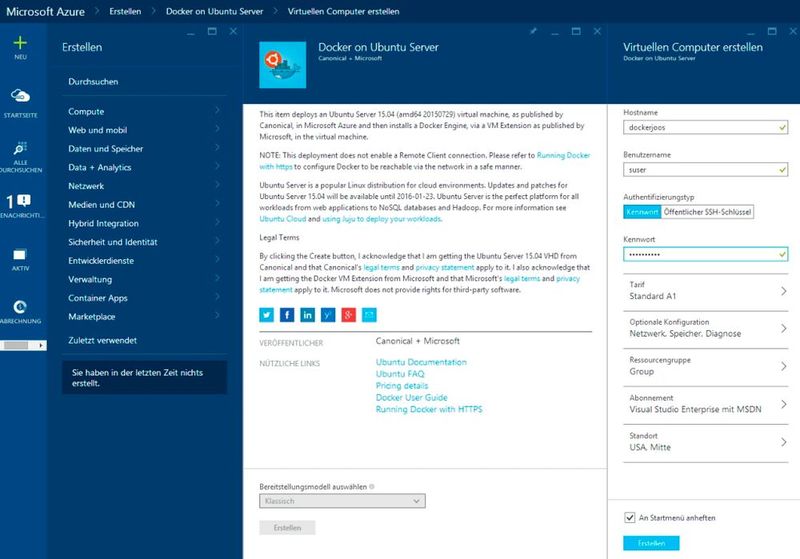Click the Microsoft Azure logo text
This screenshot has width=800, height=559.
click(x=45, y=11)
